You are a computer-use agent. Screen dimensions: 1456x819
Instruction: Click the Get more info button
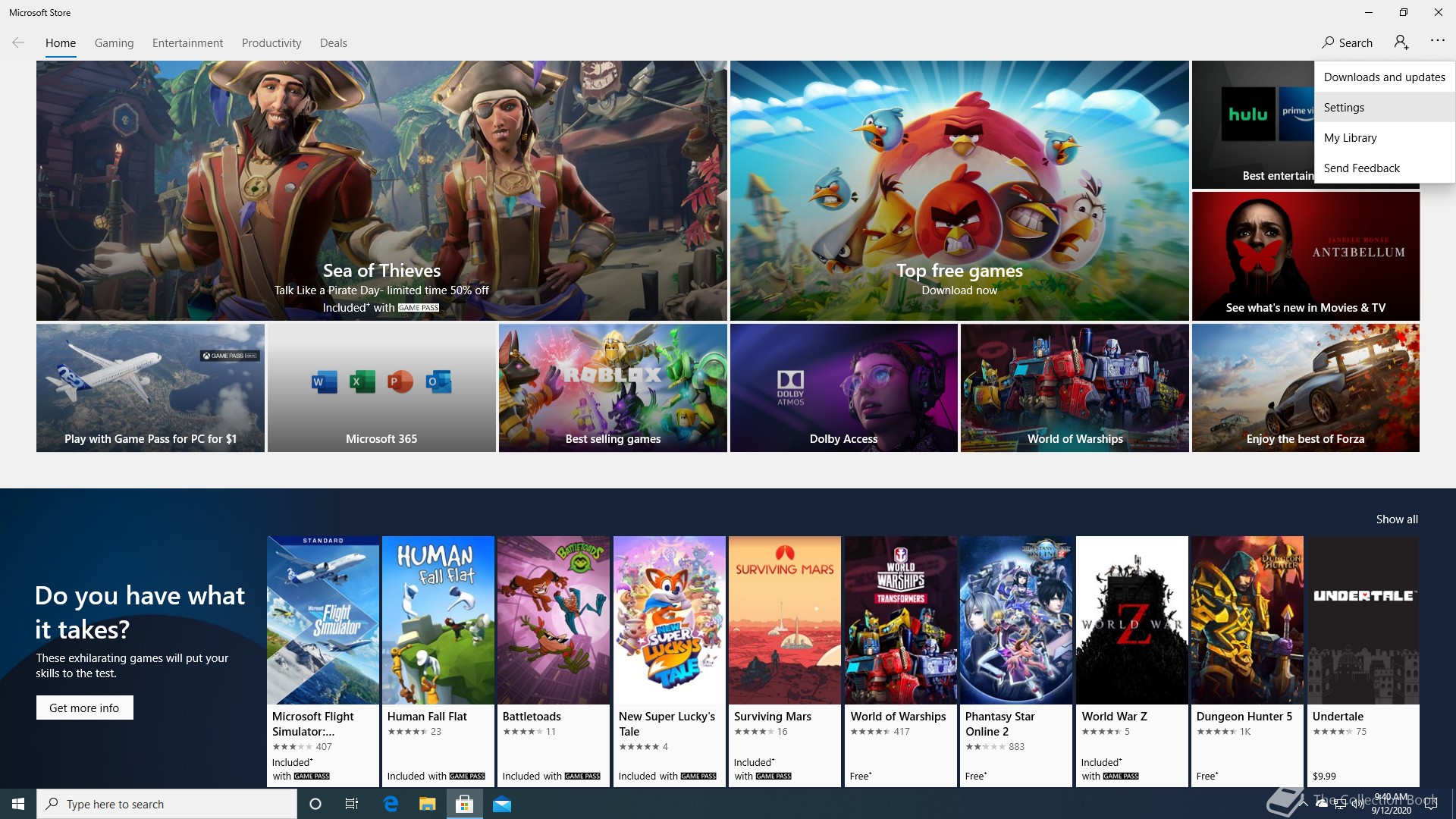click(84, 708)
